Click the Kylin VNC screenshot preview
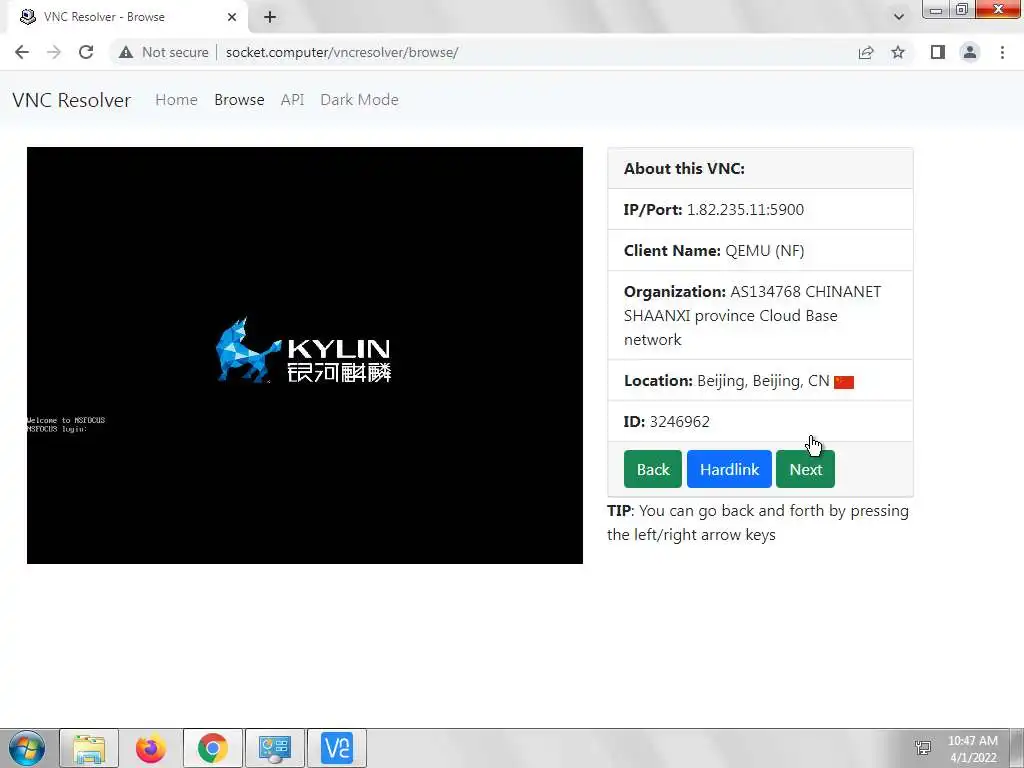Viewport: 1024px width, 768px height. [305, 355]
